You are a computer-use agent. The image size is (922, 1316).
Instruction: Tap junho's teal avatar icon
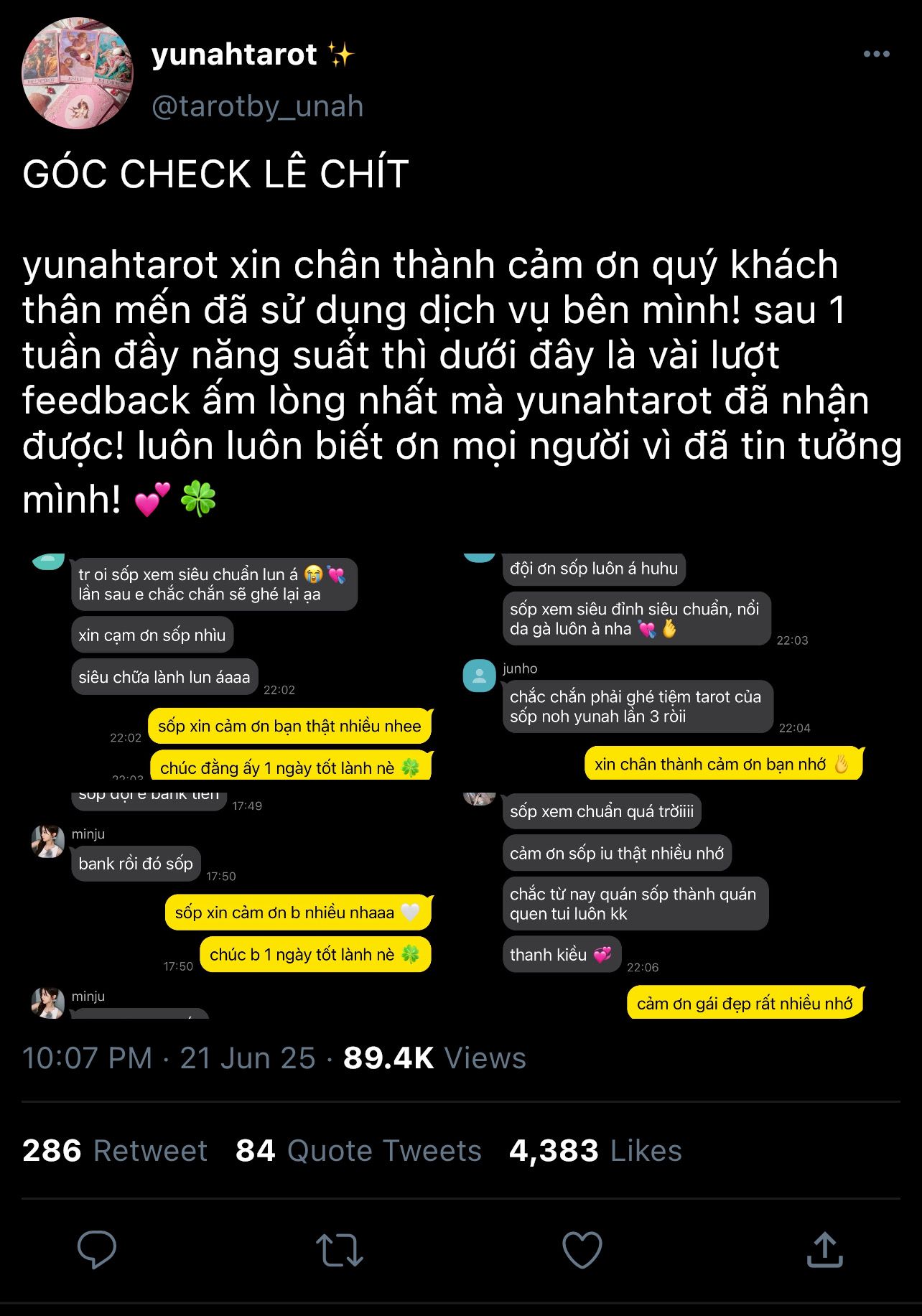480,676
